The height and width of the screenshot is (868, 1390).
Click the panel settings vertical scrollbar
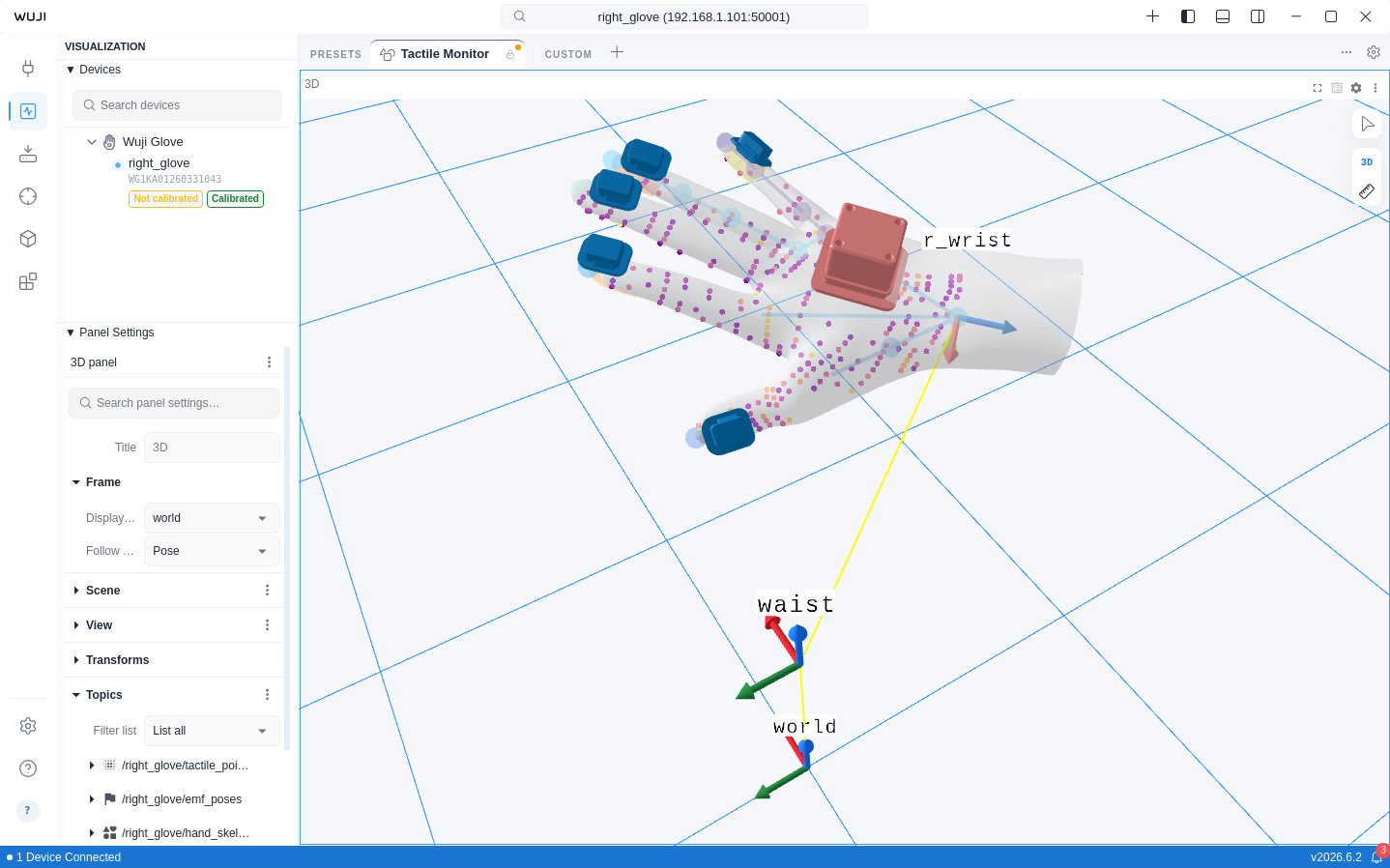pos(287,548)
